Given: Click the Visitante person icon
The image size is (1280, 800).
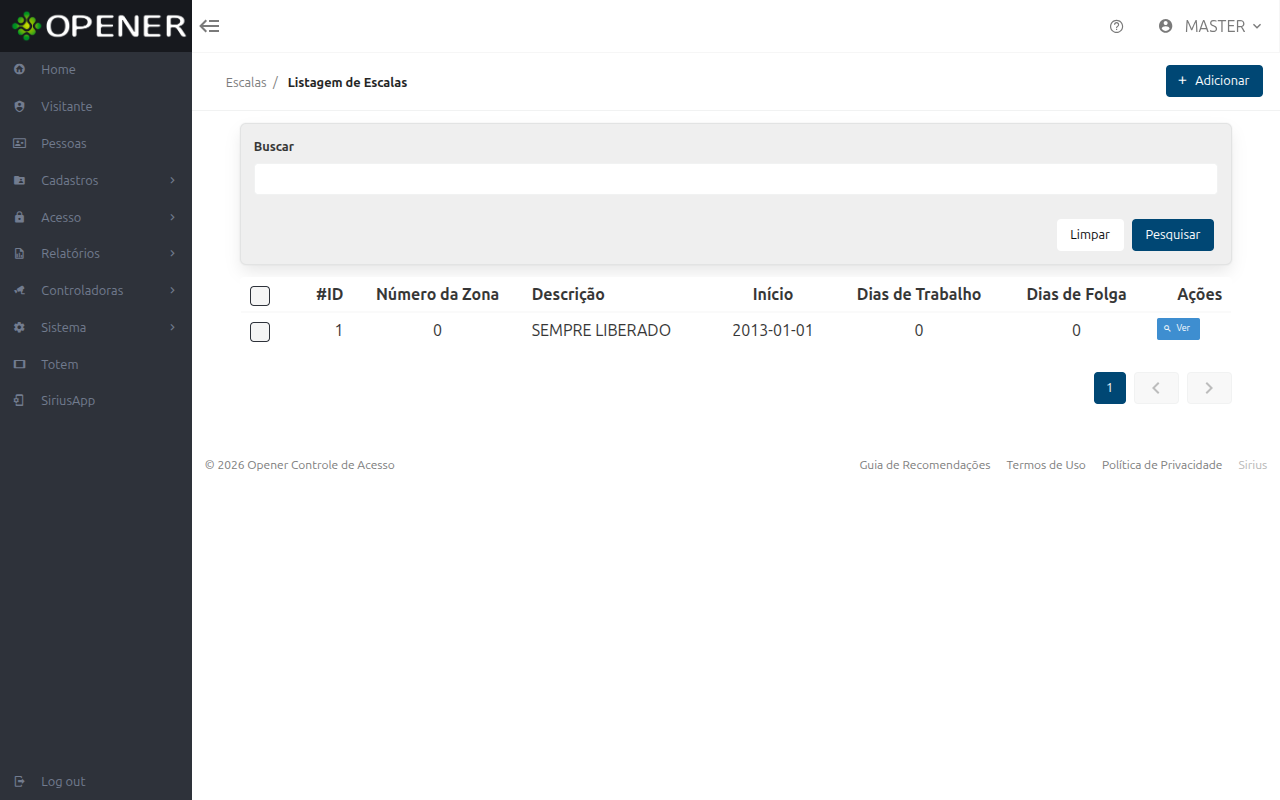Looking at the screenshot, I should [19, 107].
